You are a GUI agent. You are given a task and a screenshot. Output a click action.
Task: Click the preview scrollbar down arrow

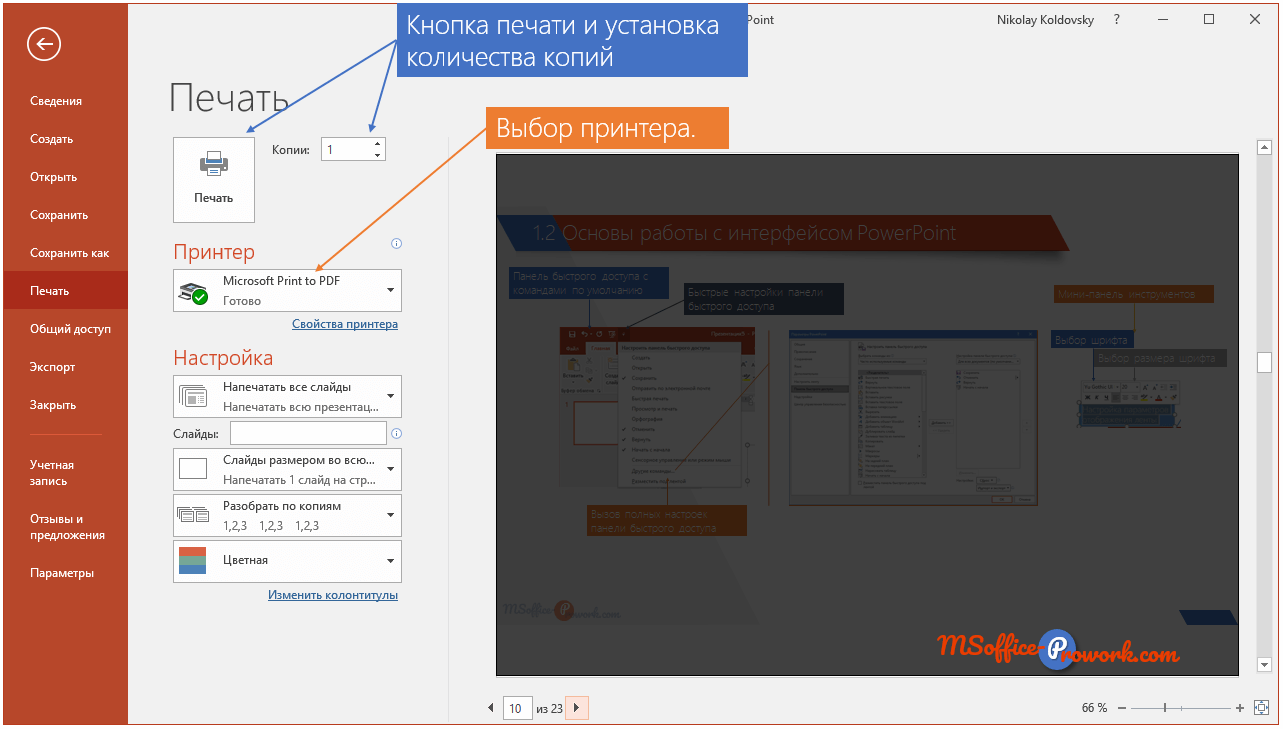click(x=1264, y=665)
